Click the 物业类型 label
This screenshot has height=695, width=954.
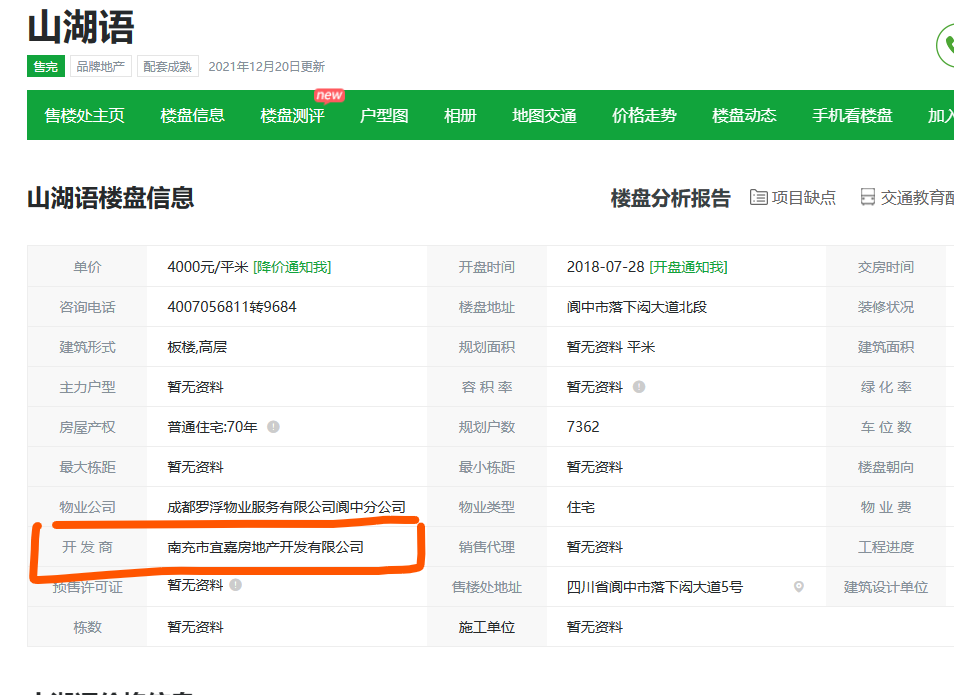click(487, 507)
